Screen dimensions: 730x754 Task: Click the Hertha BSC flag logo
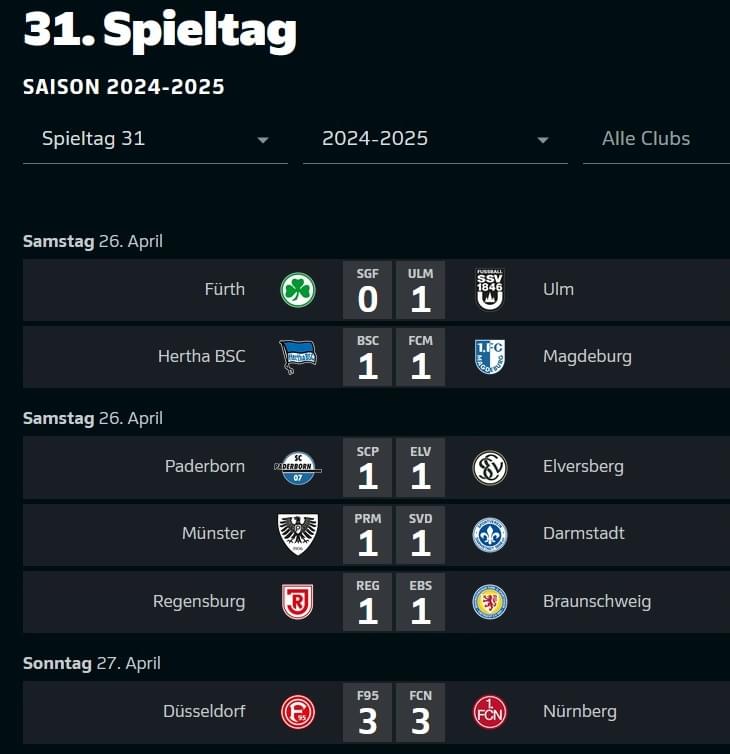298,357
